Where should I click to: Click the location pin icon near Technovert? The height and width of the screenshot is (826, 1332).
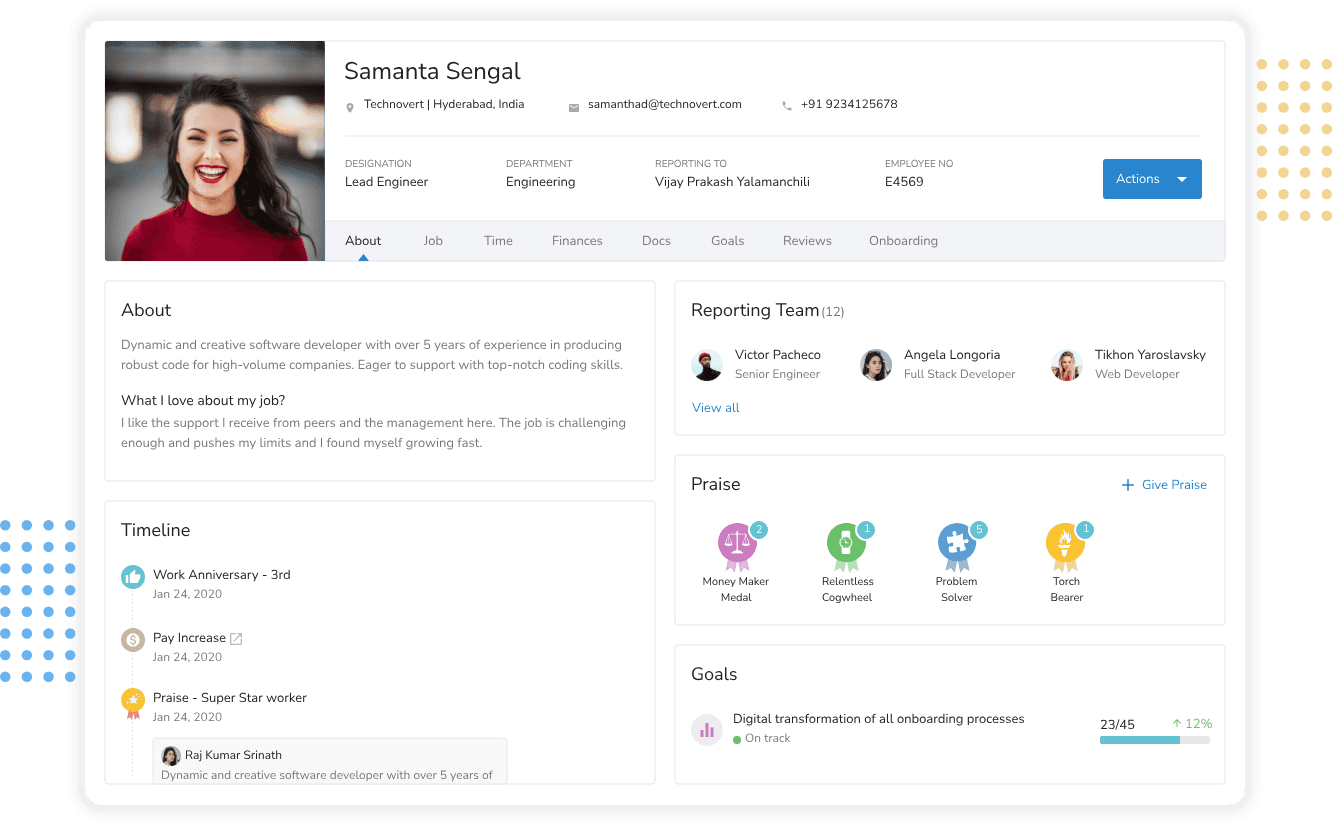[x=350, y=107]
